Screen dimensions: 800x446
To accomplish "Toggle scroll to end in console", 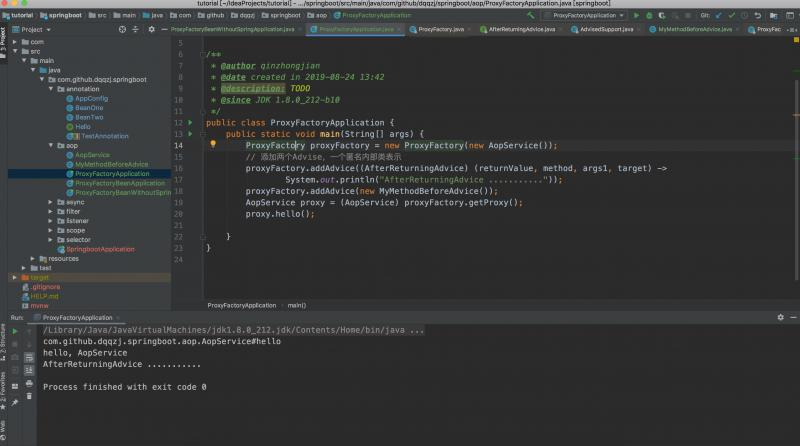I will pyautogui.click(x=29, y=370).
